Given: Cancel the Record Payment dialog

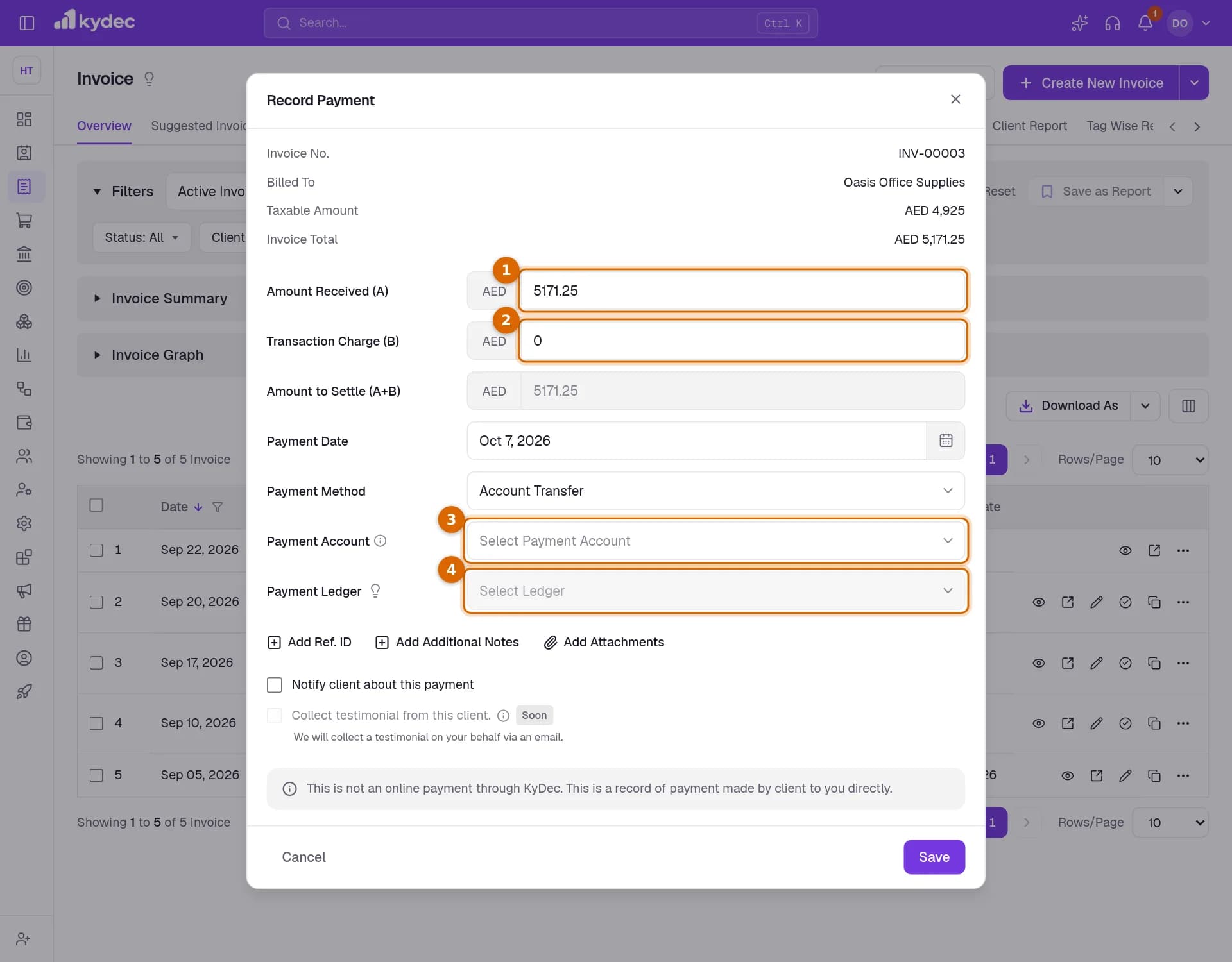Looking at the screenshot, I should pyautogui.click(x=304, y=857).
